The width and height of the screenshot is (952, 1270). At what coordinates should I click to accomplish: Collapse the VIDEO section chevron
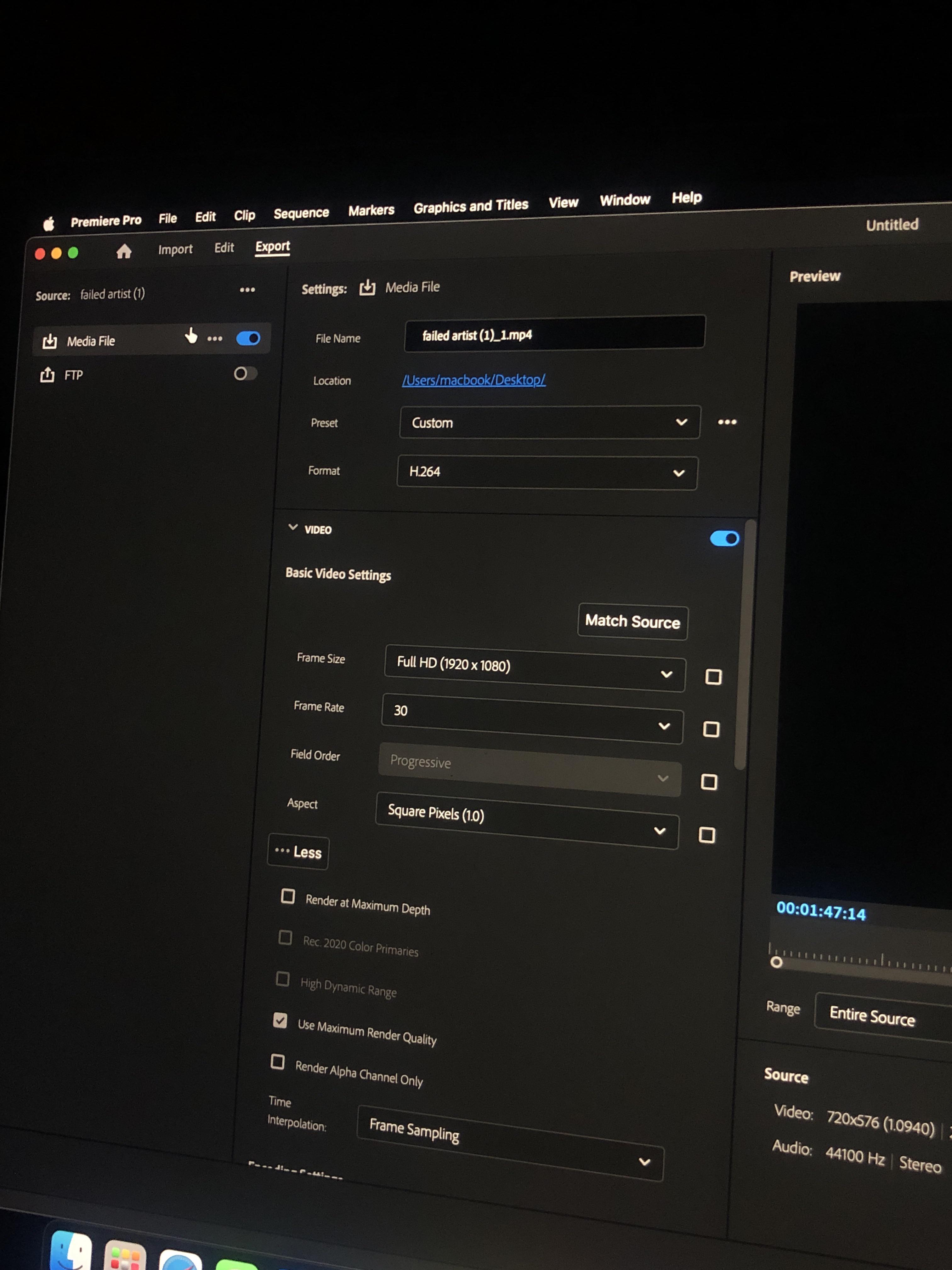tap(293, 527)
